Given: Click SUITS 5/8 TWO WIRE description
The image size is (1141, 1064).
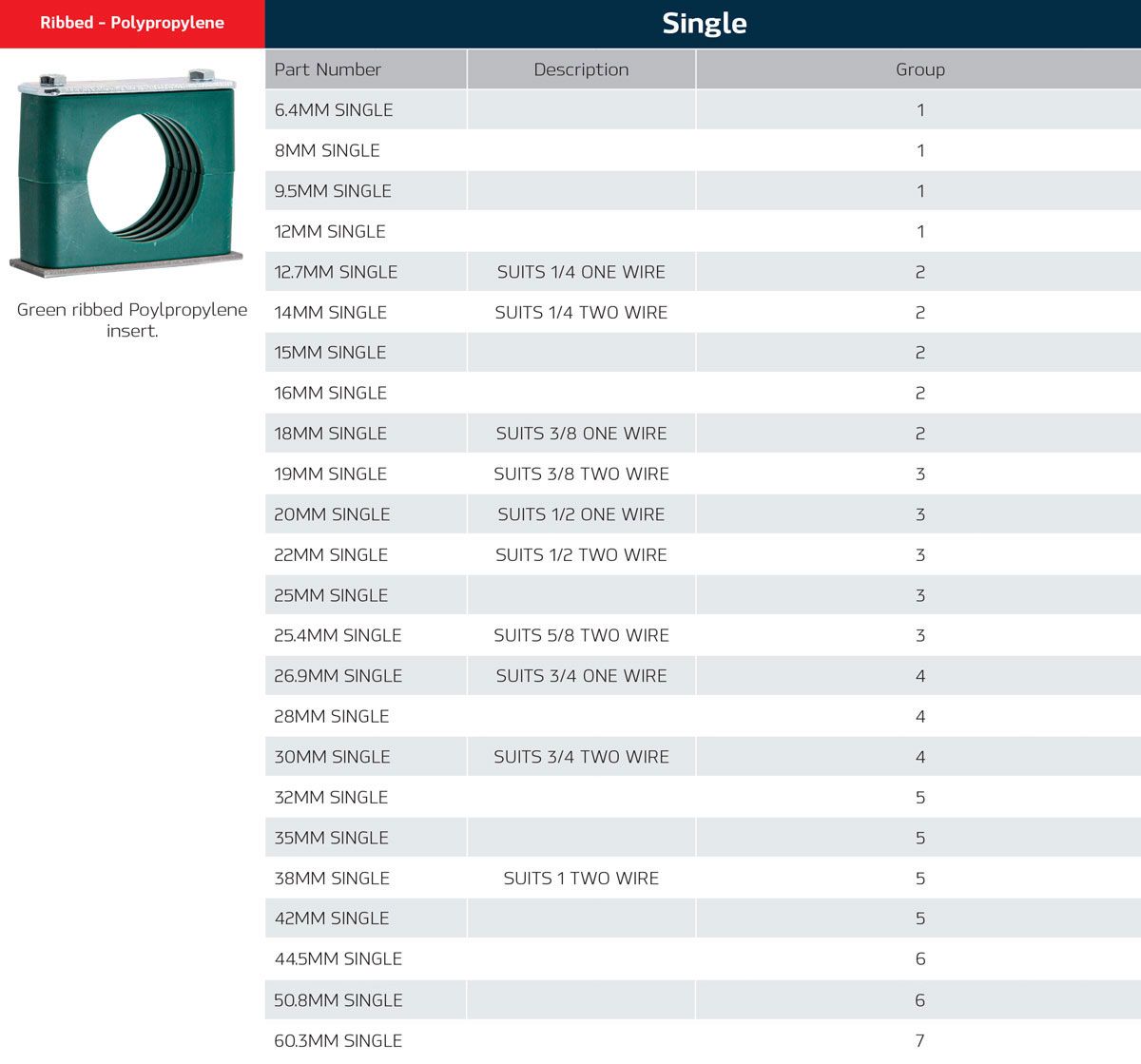Looking at the screenshot, I should coord(581,635).
